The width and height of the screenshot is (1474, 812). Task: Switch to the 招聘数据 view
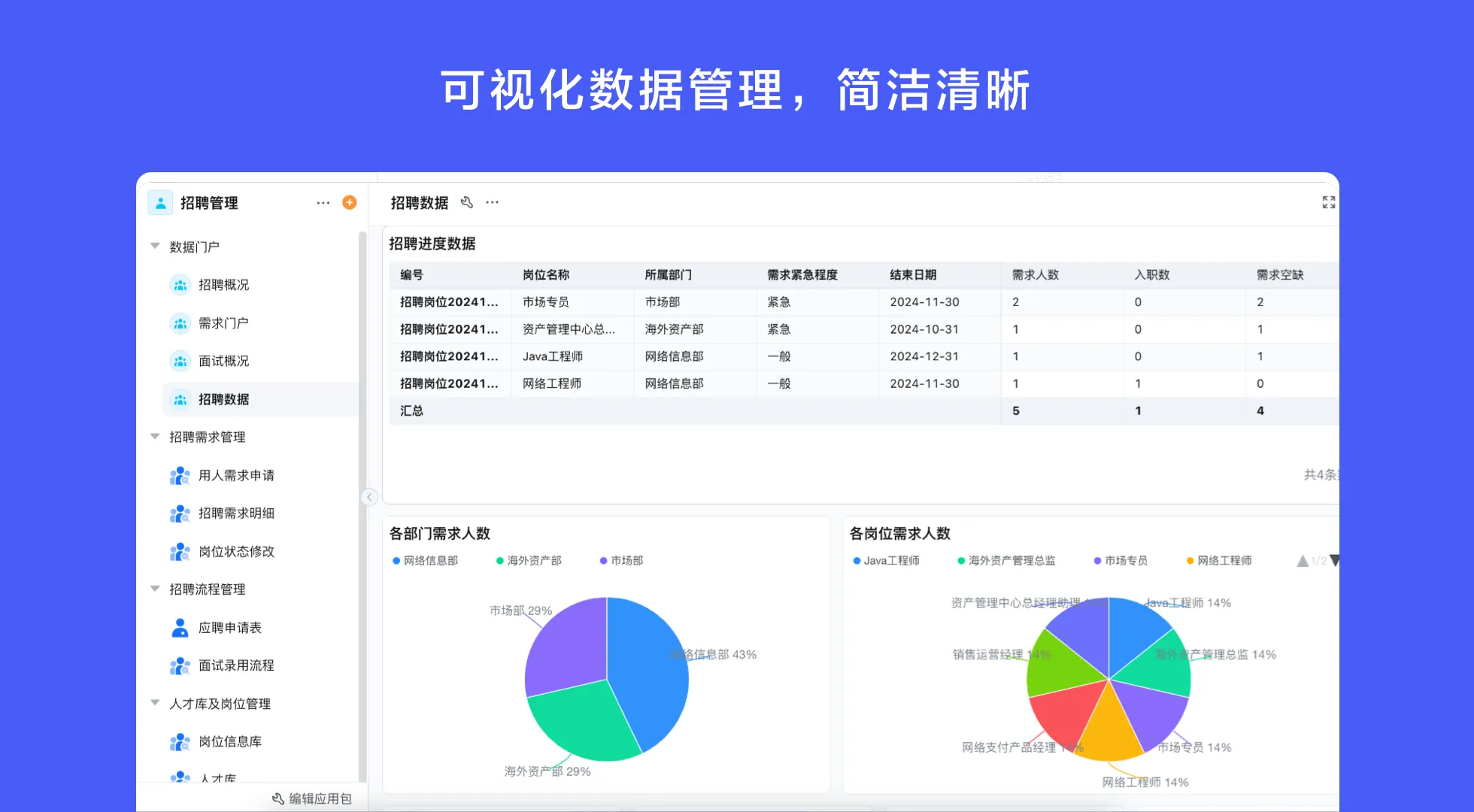pos(224,398)
